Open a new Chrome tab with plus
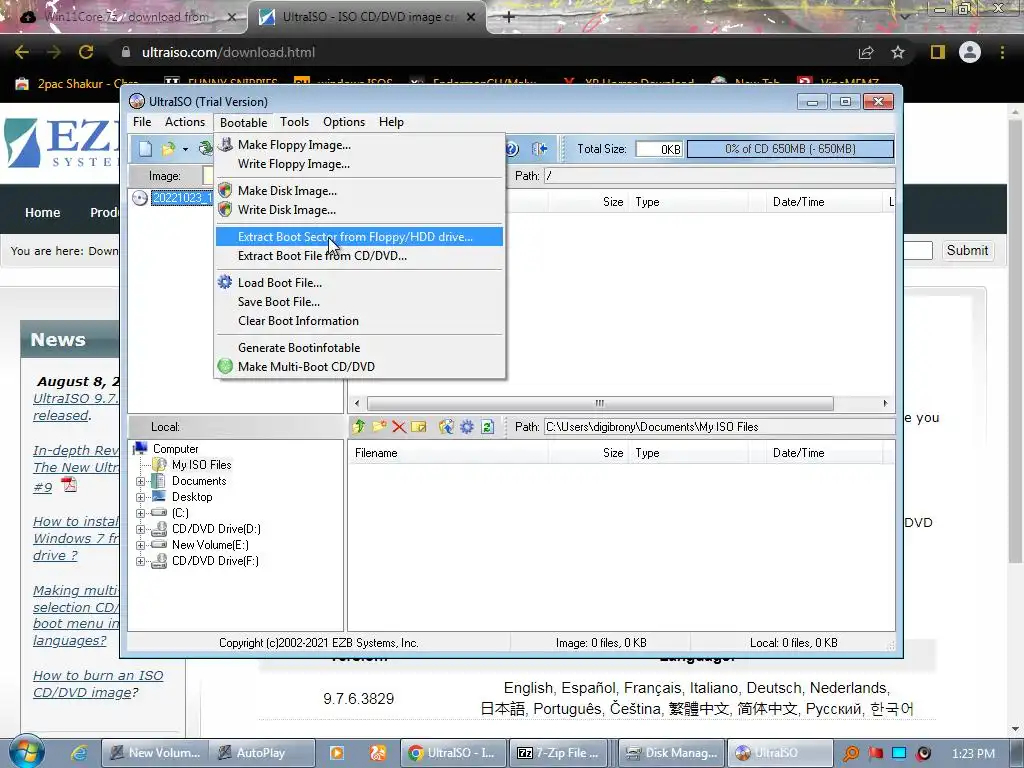Viewport: 1024px width, 768px height. [509, 17]
